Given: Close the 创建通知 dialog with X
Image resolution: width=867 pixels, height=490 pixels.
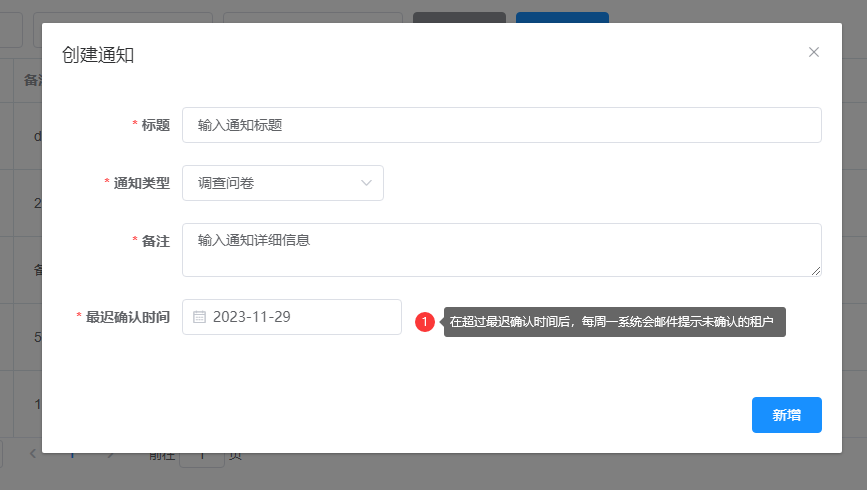Looking at the screenshot, I should (x=814, y=52).
